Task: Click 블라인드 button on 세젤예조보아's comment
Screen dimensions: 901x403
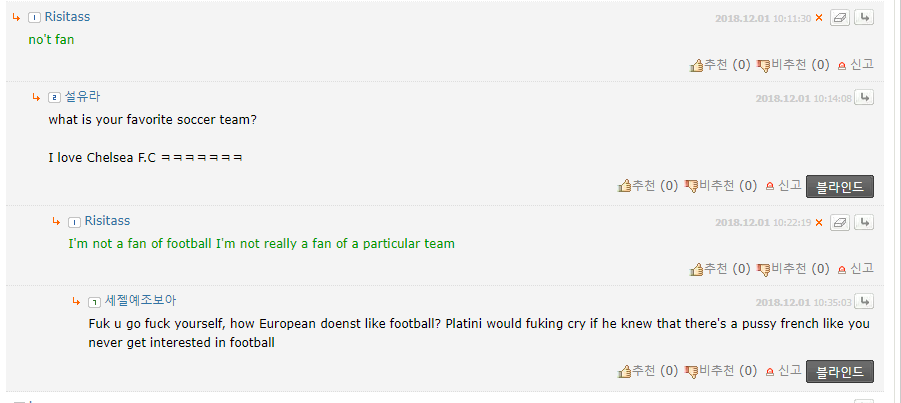Action: [840, 371]
